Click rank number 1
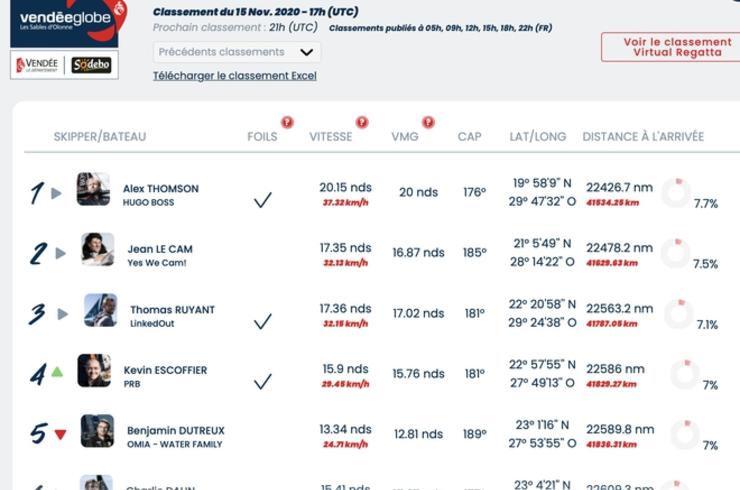The image size is (740, 490). pos(38,194)
